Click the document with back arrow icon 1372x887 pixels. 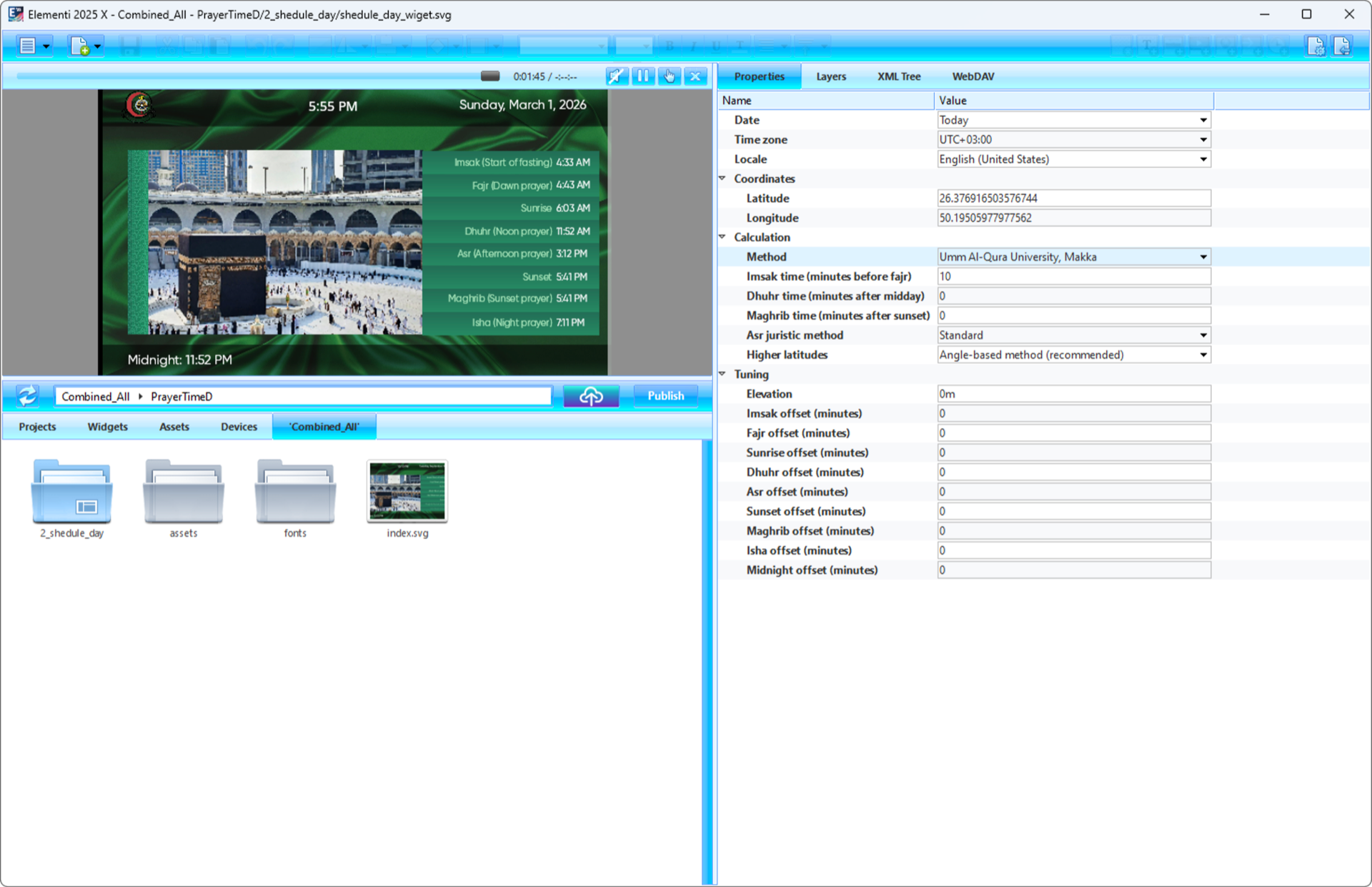click(1342, 46)
